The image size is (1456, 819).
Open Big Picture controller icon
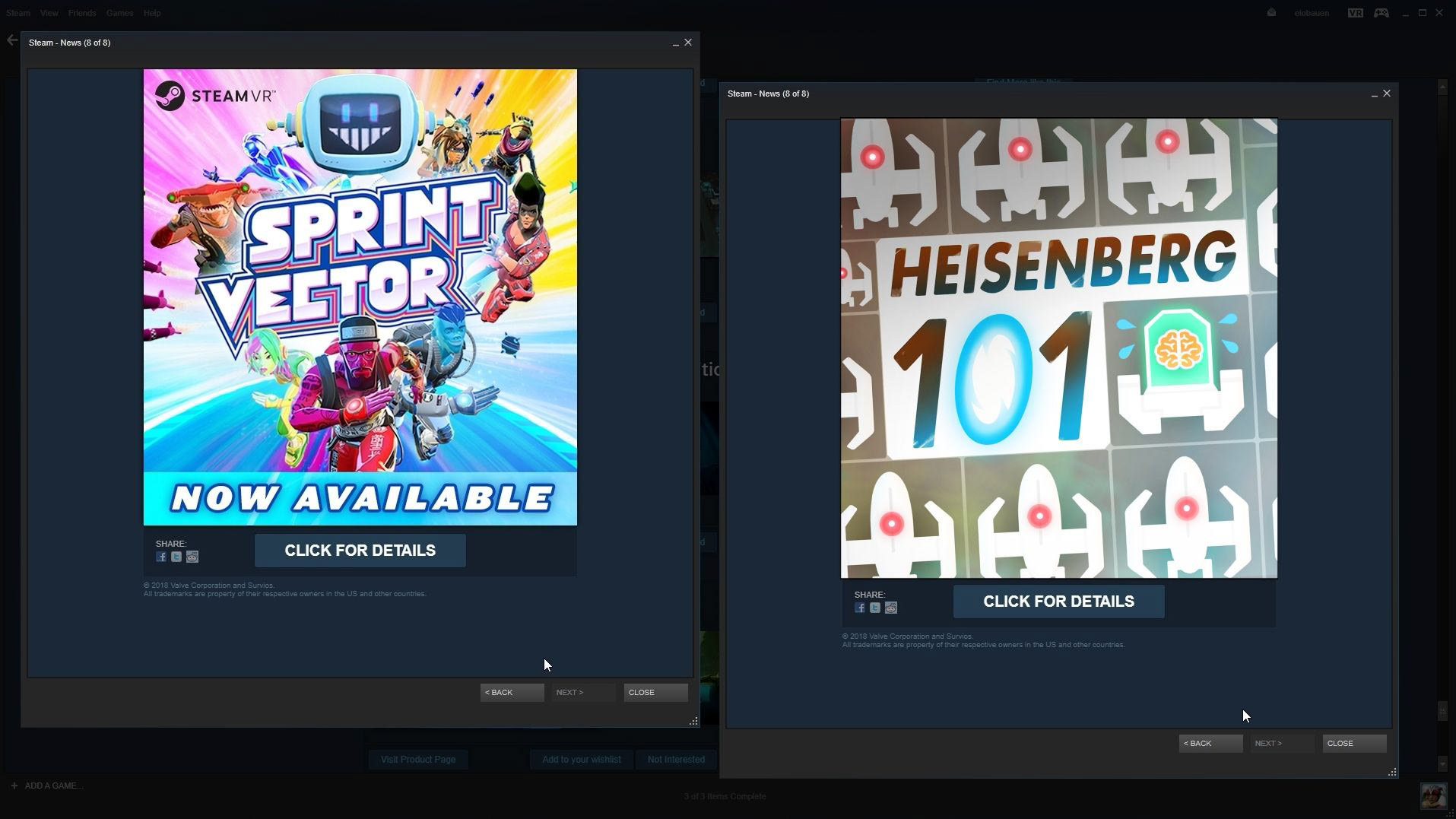pyautogui.click(x=1381, y=13)
